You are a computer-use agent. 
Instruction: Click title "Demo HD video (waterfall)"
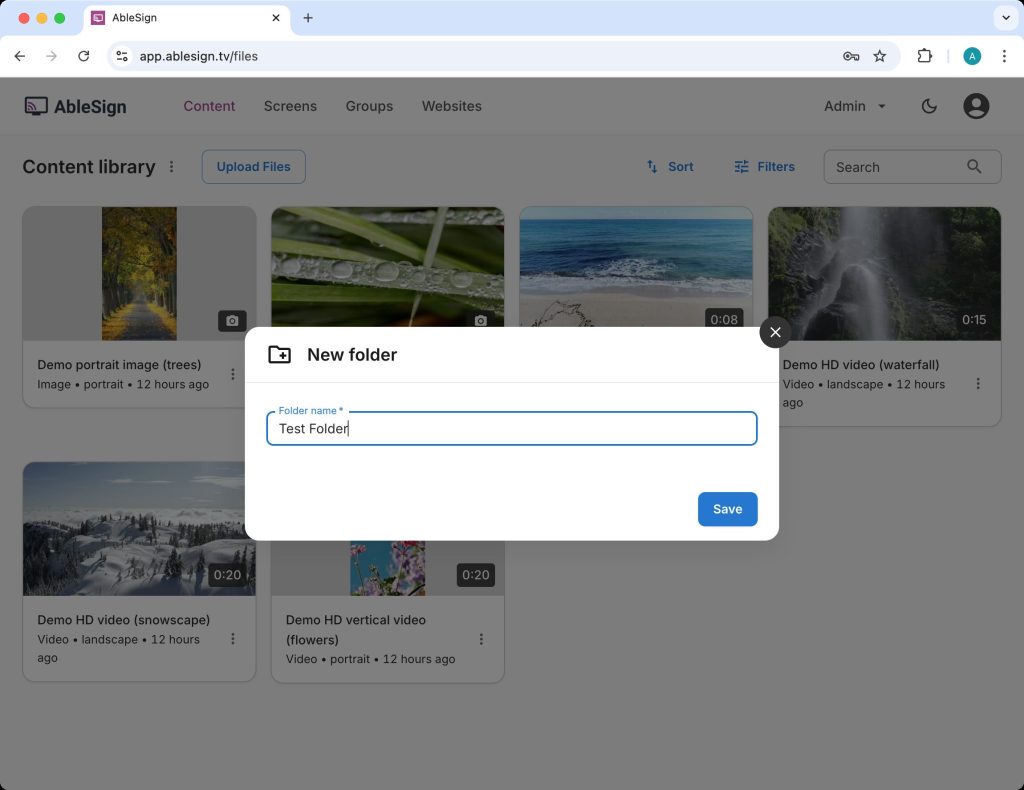pyautogui.click(x=861, y=364)
